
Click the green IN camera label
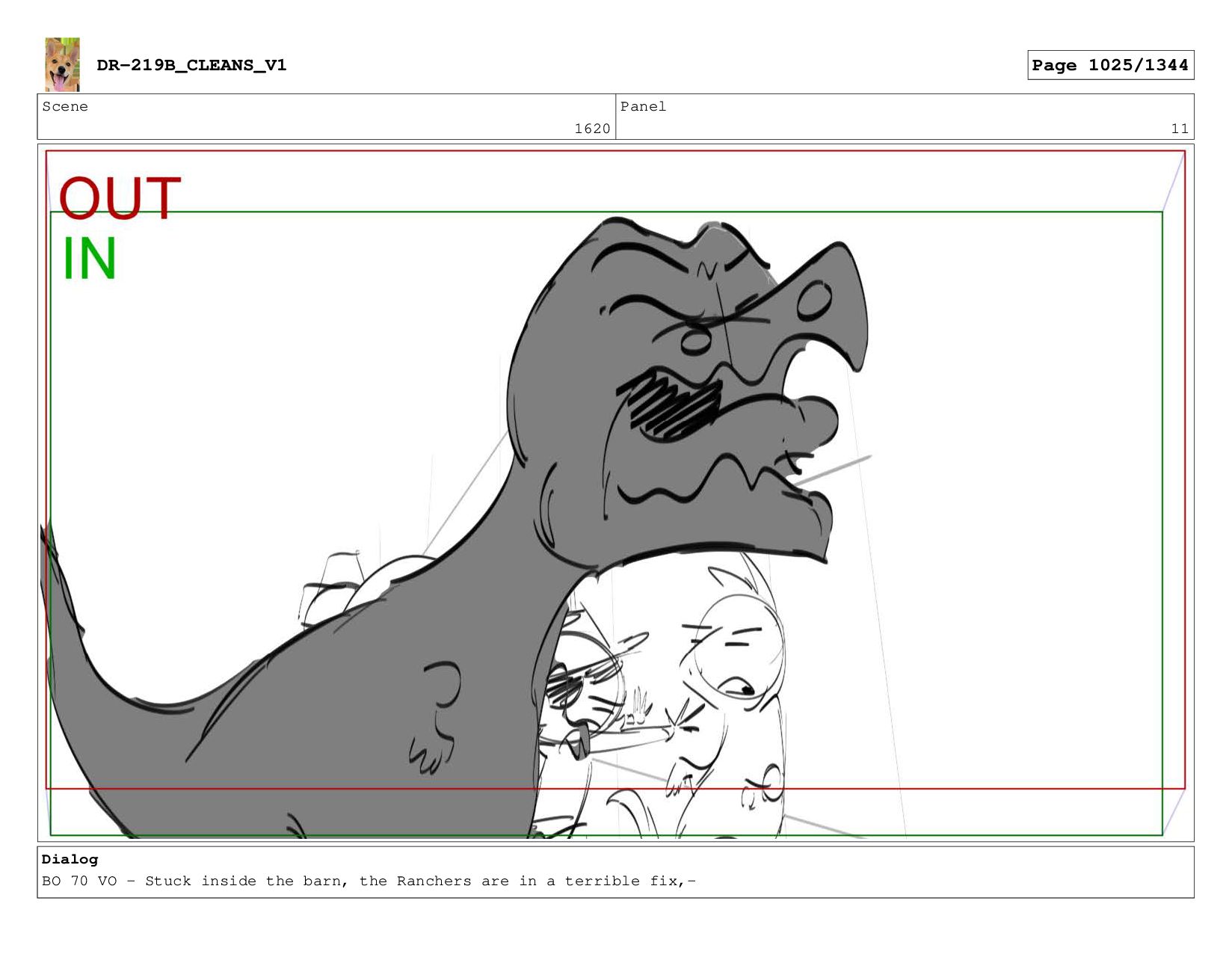click(x=89, y=259)
